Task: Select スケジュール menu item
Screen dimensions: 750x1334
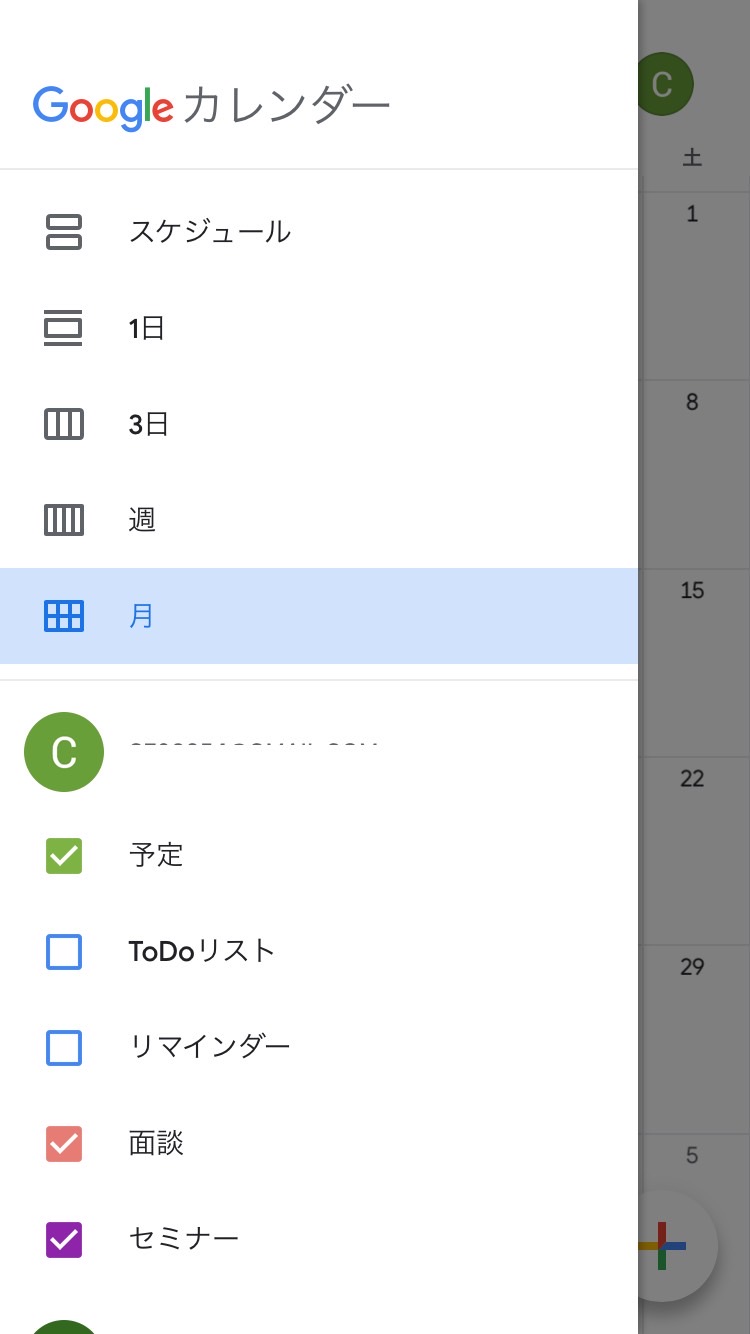Action: pos(210,232)
